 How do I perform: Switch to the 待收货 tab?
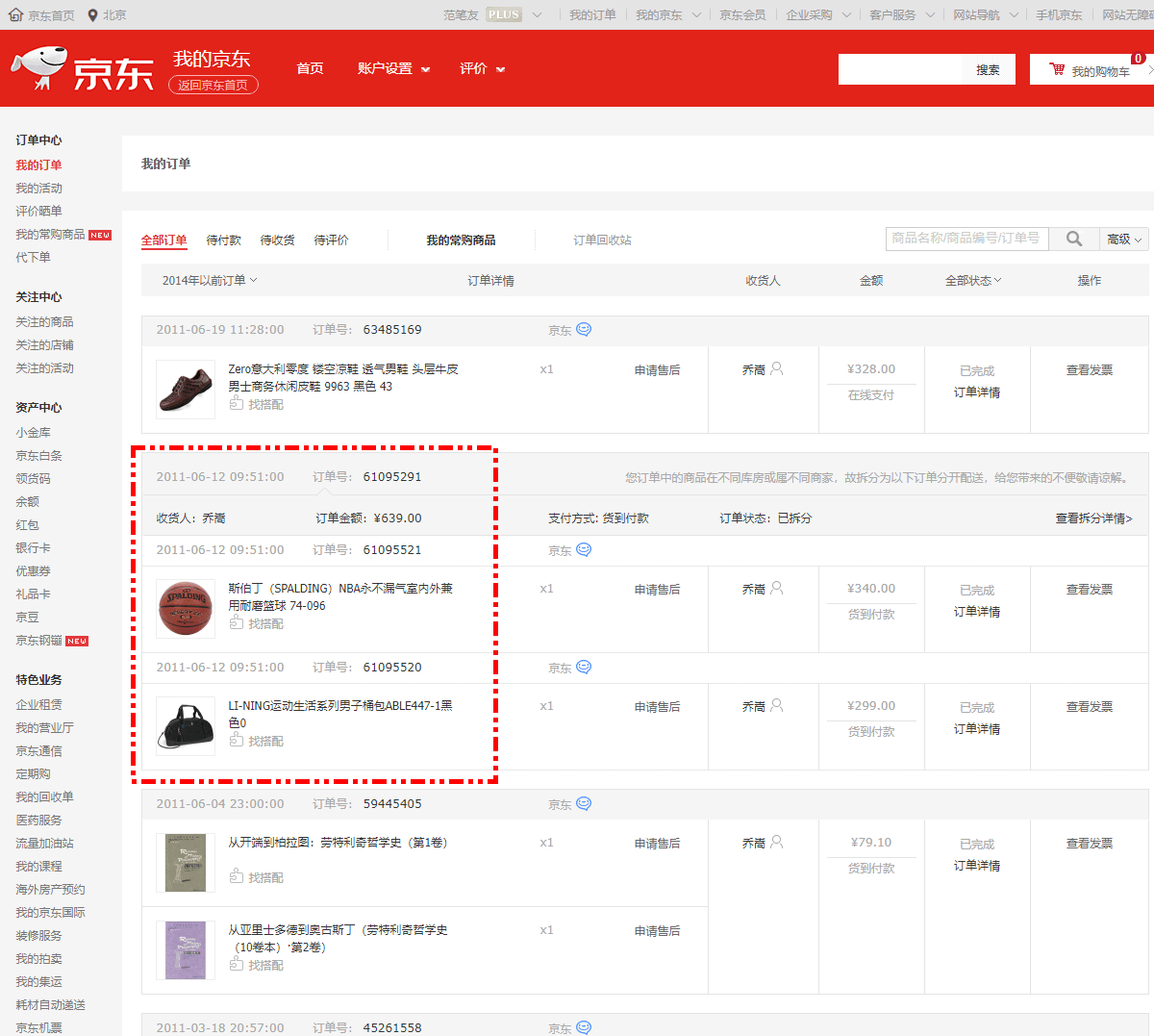(278, 240)
